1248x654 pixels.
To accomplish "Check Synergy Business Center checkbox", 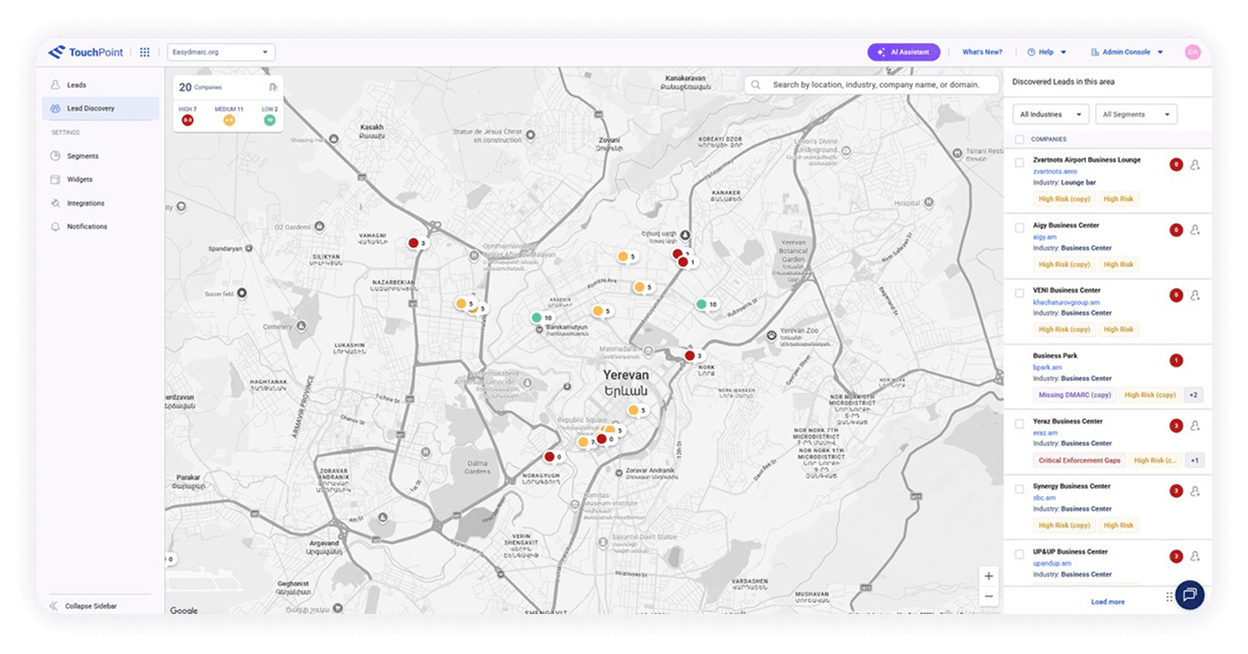I will [x=1019, y=488].
